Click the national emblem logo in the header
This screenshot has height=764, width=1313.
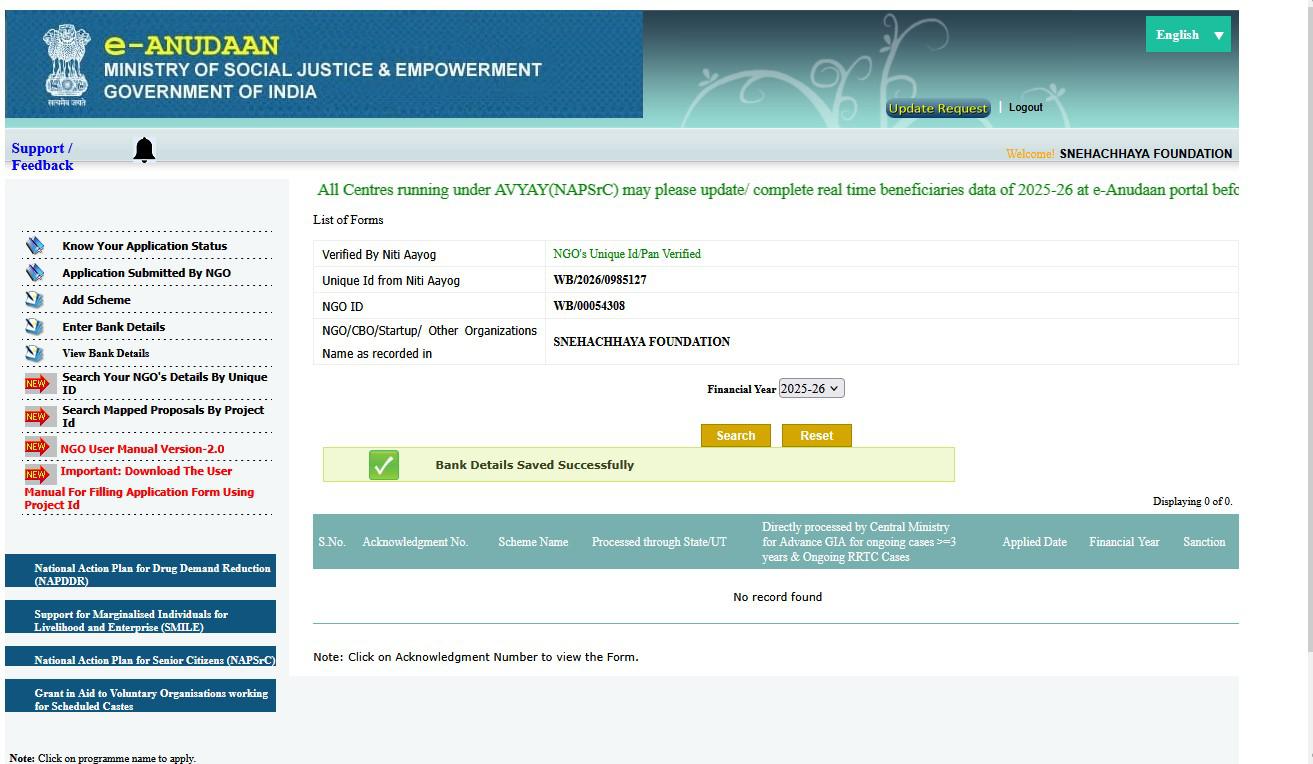[x=66, y=65]
